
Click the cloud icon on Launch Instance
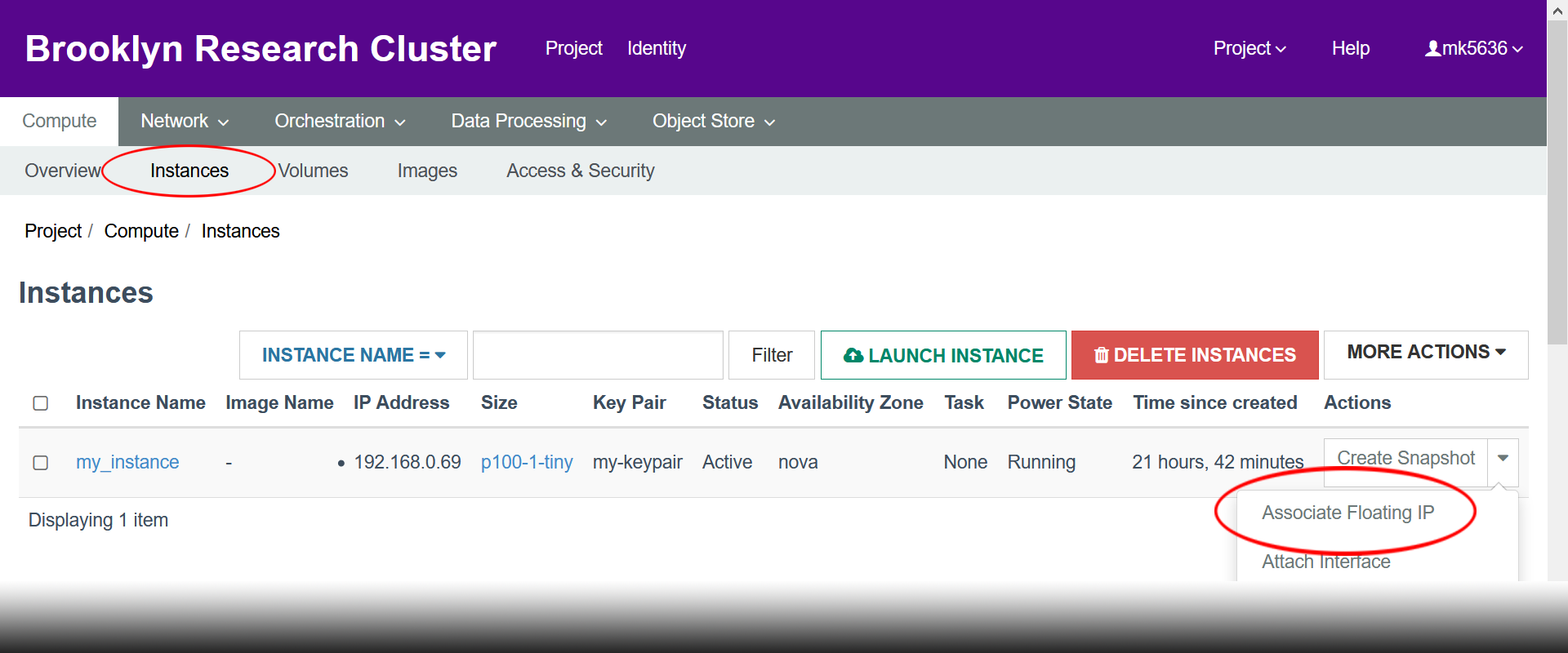coord(853,355)
